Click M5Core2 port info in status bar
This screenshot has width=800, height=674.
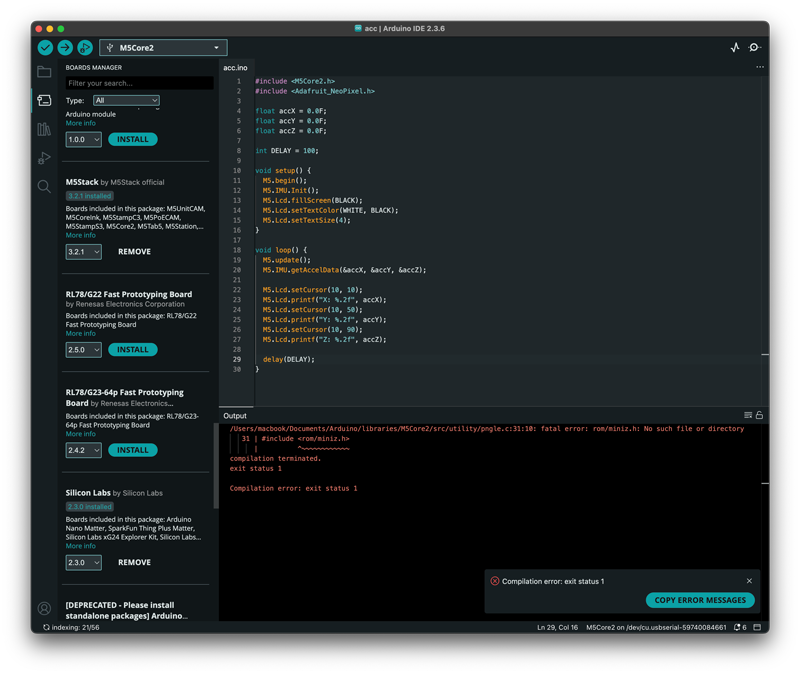click(656, 627)
